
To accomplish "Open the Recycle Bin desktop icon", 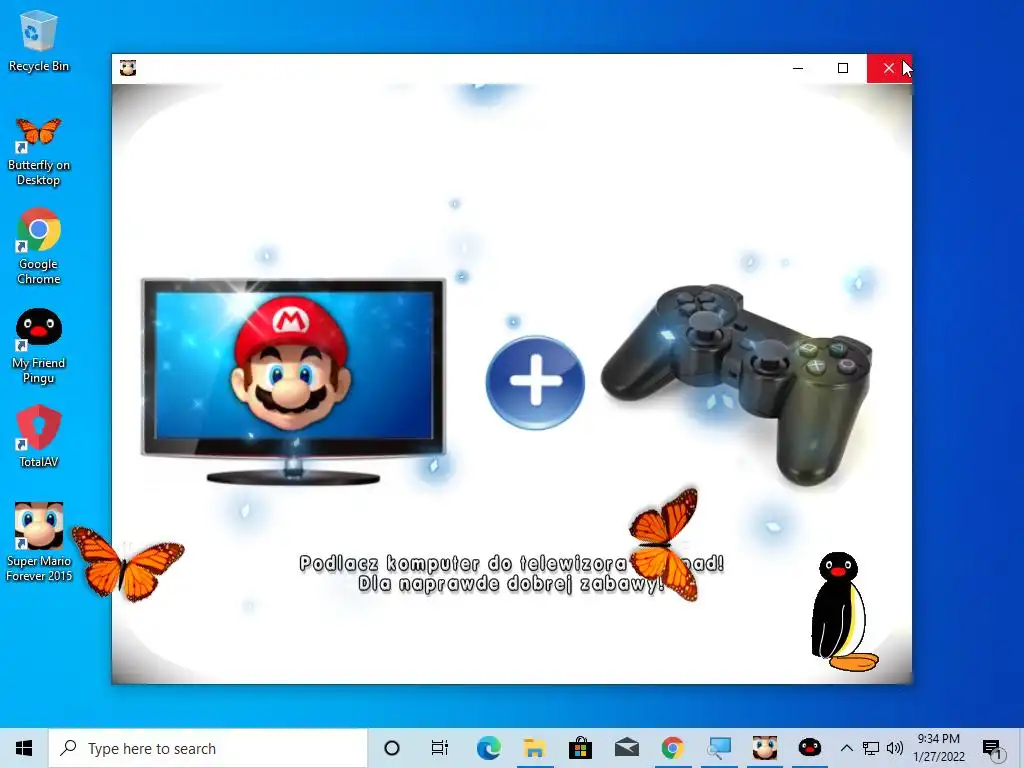I will coord(39,40).
